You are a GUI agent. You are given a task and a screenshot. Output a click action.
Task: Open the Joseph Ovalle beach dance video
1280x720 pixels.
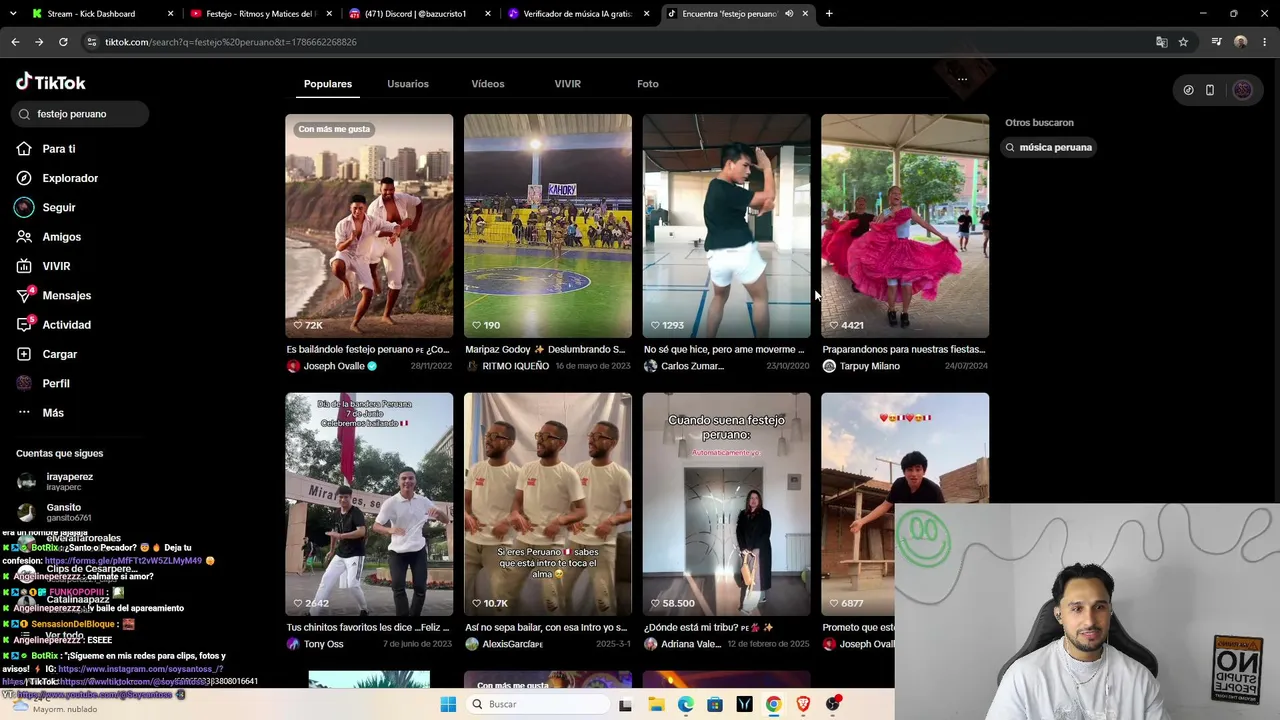pos(369,226)
